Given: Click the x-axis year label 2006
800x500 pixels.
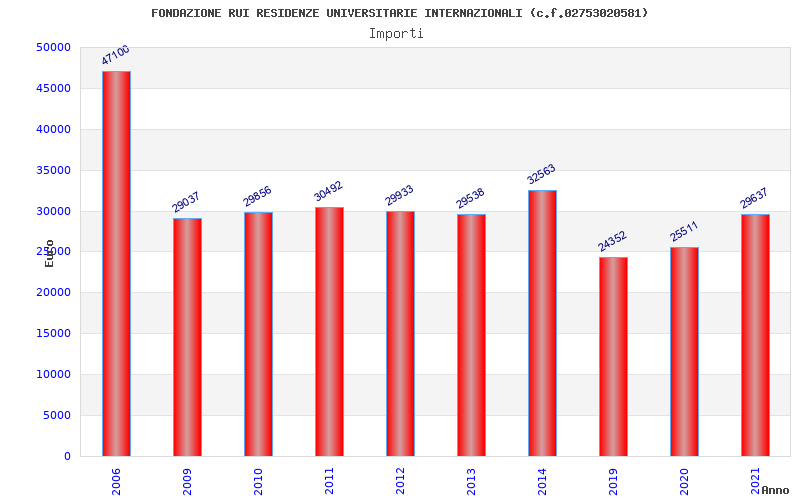Looking at the screenshot, I should click(116, 482).
